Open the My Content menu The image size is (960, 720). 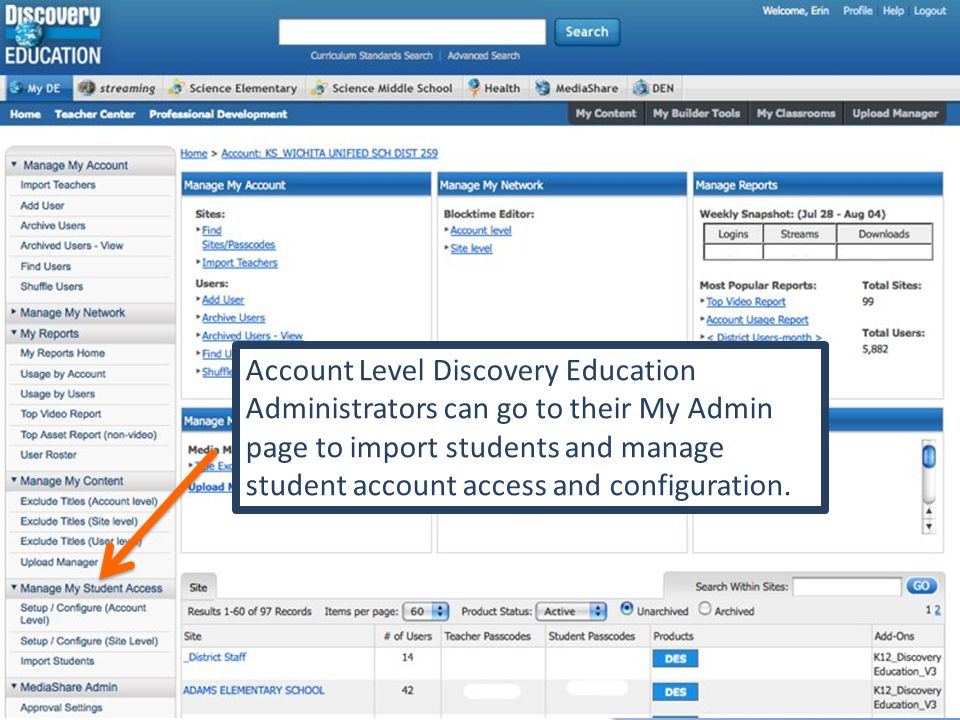[x=606, y=113]
